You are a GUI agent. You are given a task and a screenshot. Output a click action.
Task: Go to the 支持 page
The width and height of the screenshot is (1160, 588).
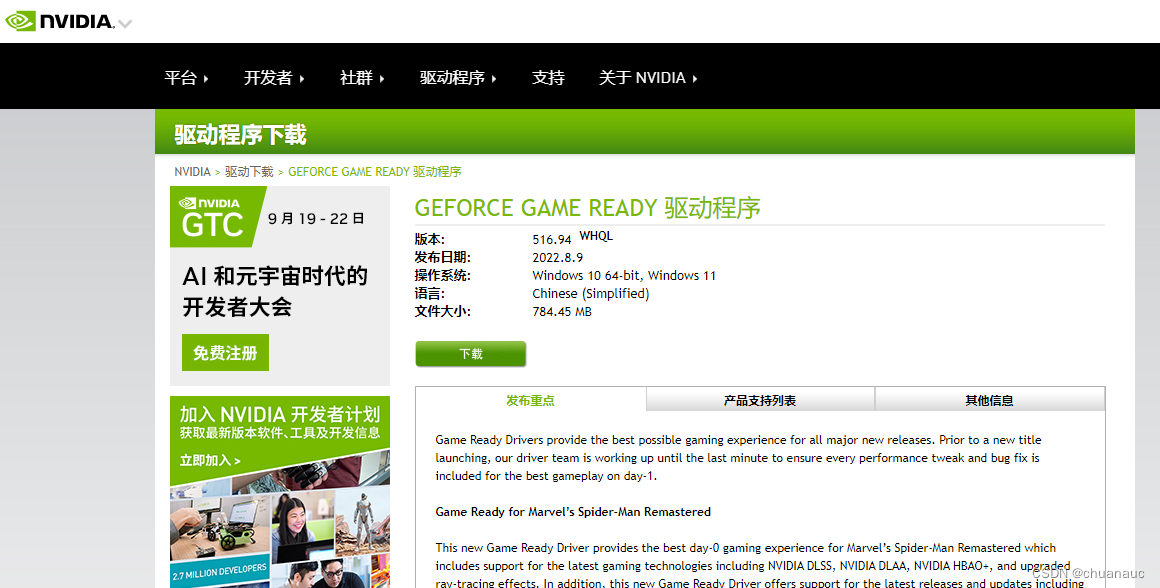coord(548,78)
